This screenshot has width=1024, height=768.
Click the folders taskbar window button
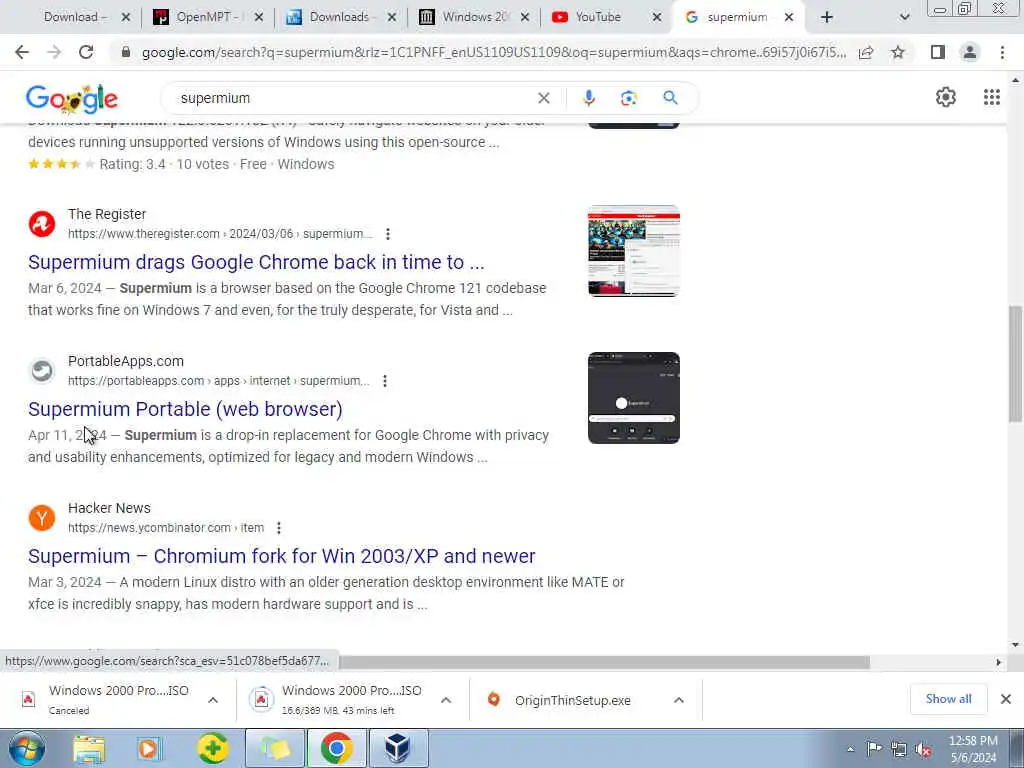click(275, 748)
